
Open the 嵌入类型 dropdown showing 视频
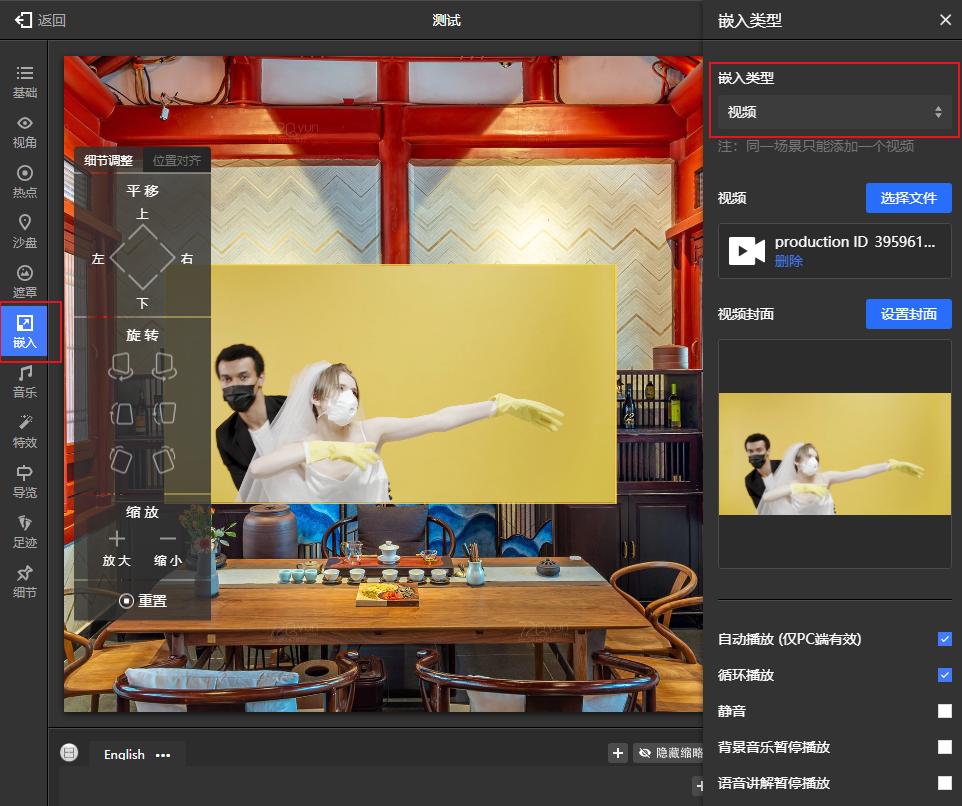coord(834,112)
